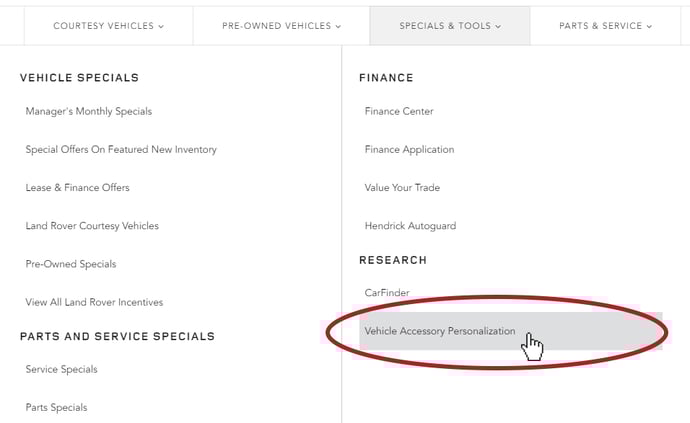Open the Finance Application page
The height and width of the screenshot is (423, 690).
tap(409, 150)
